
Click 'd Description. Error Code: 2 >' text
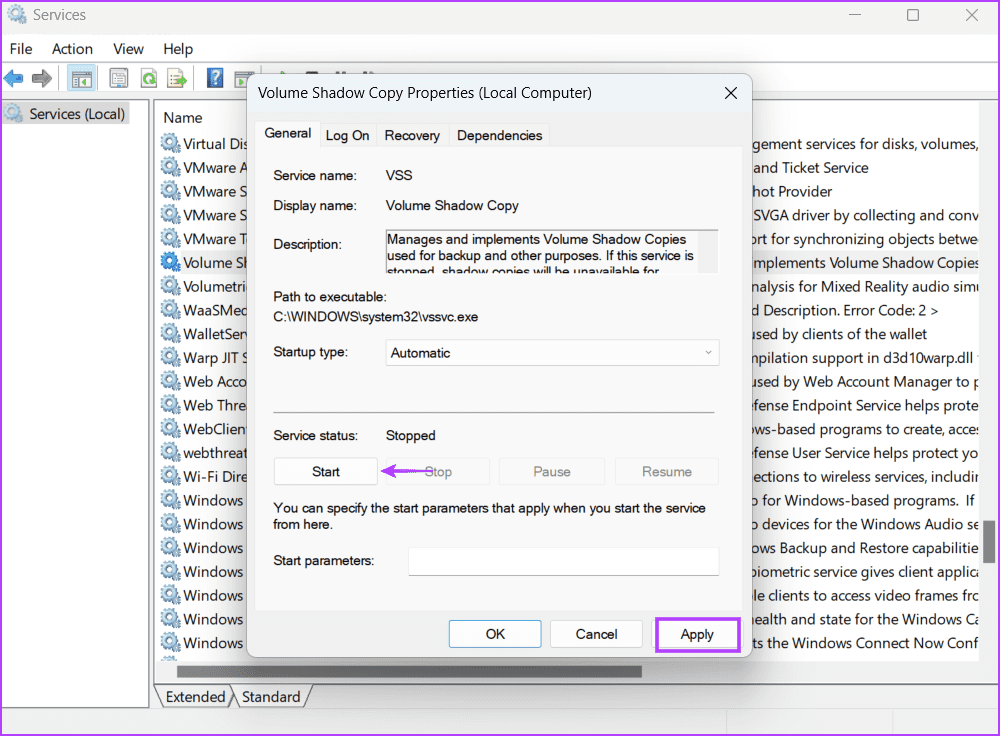click(x=845, y=310)
